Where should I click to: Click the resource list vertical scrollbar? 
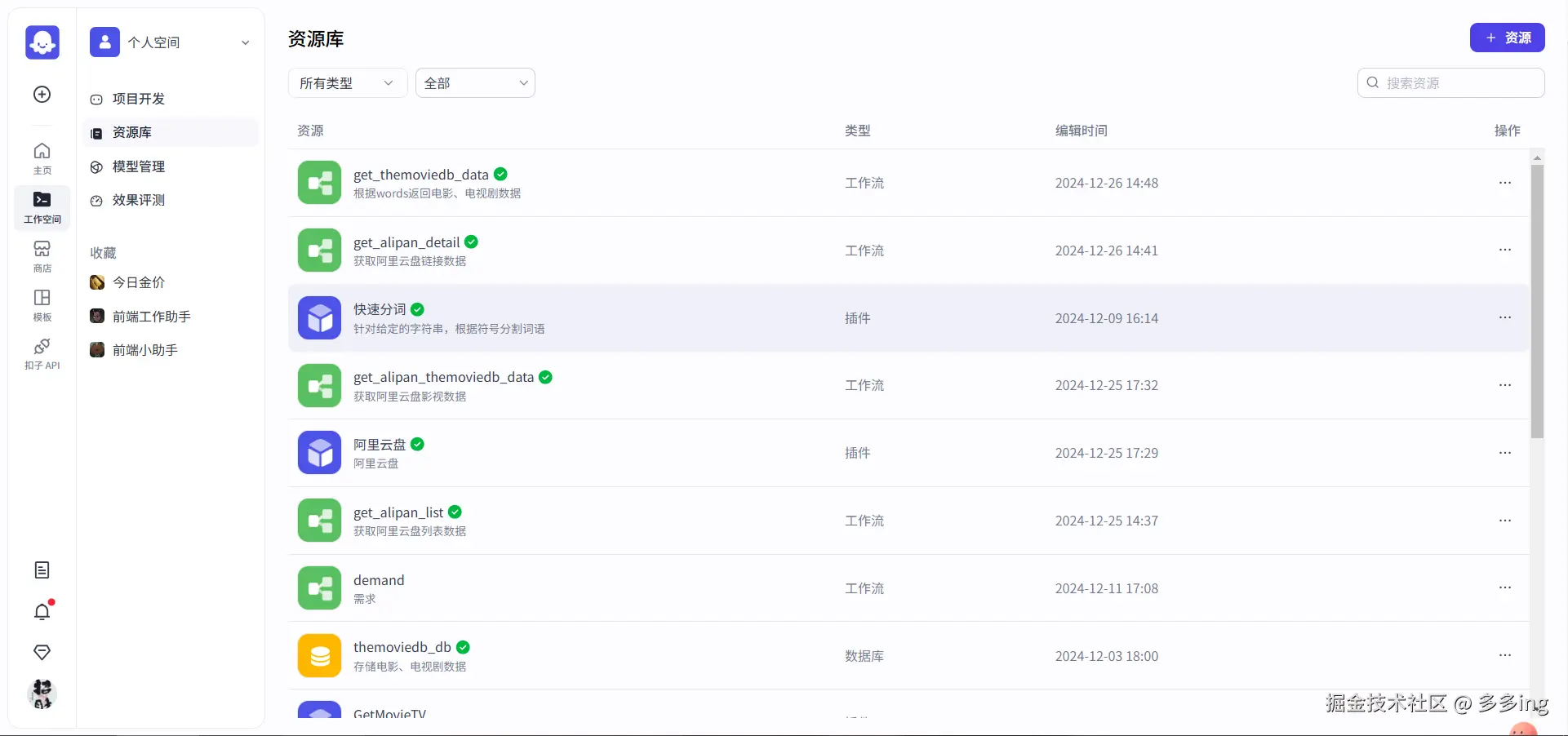click(1537, 302)
